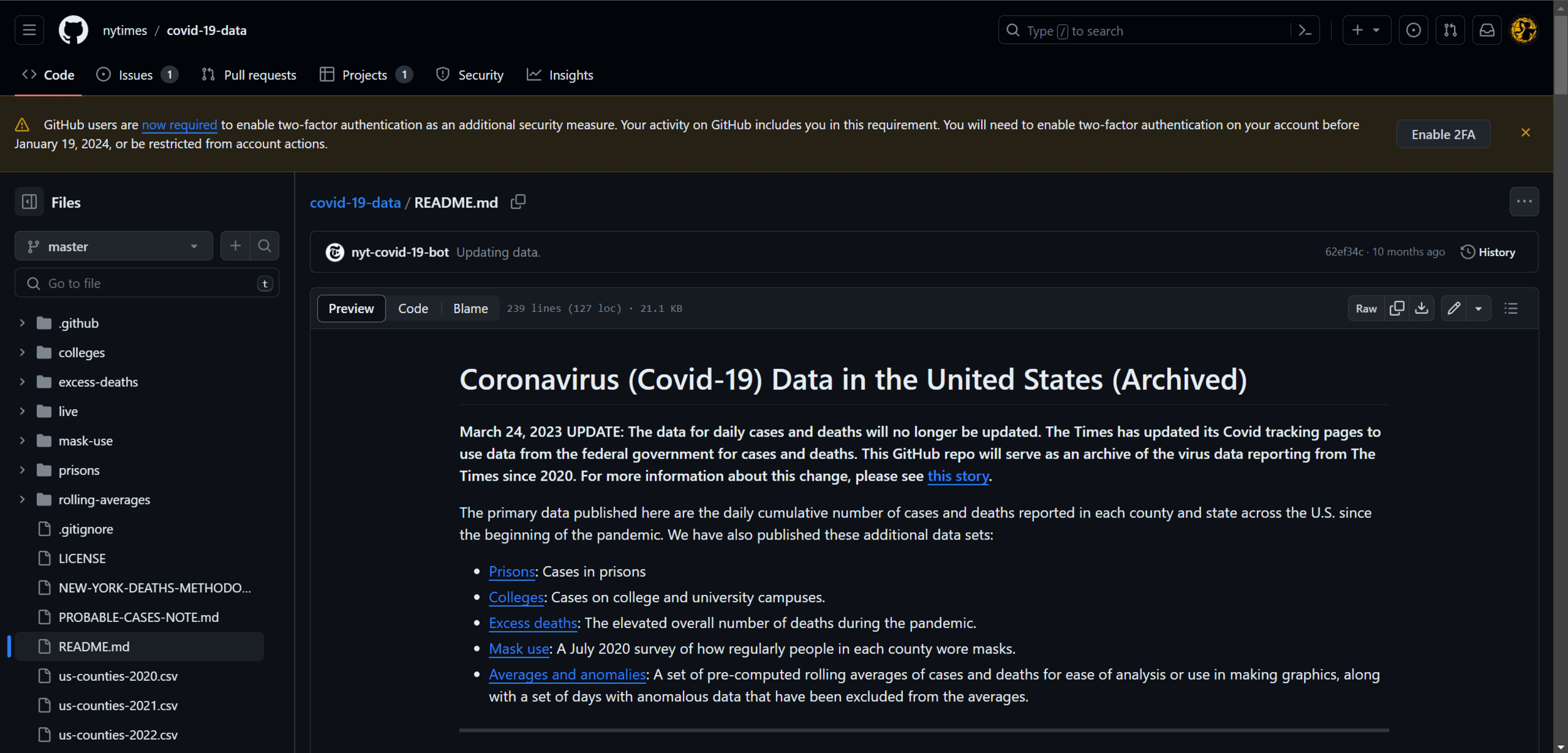Copy file path next to README.md
This screenshot has height=753, width=1568.
[x=518, y=202]
